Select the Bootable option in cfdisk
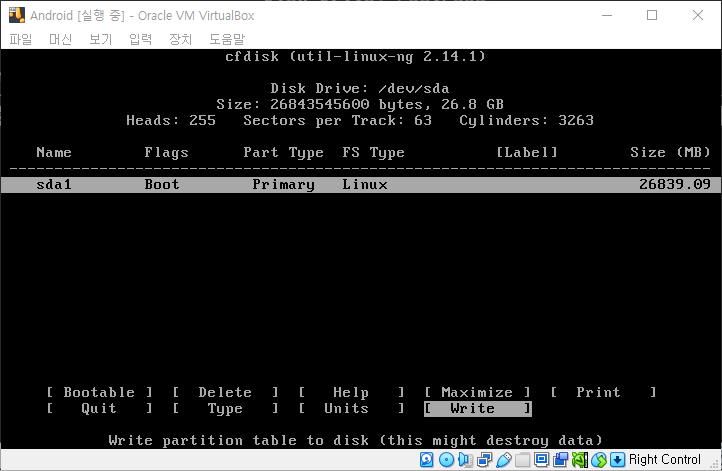 coord(99,392)
